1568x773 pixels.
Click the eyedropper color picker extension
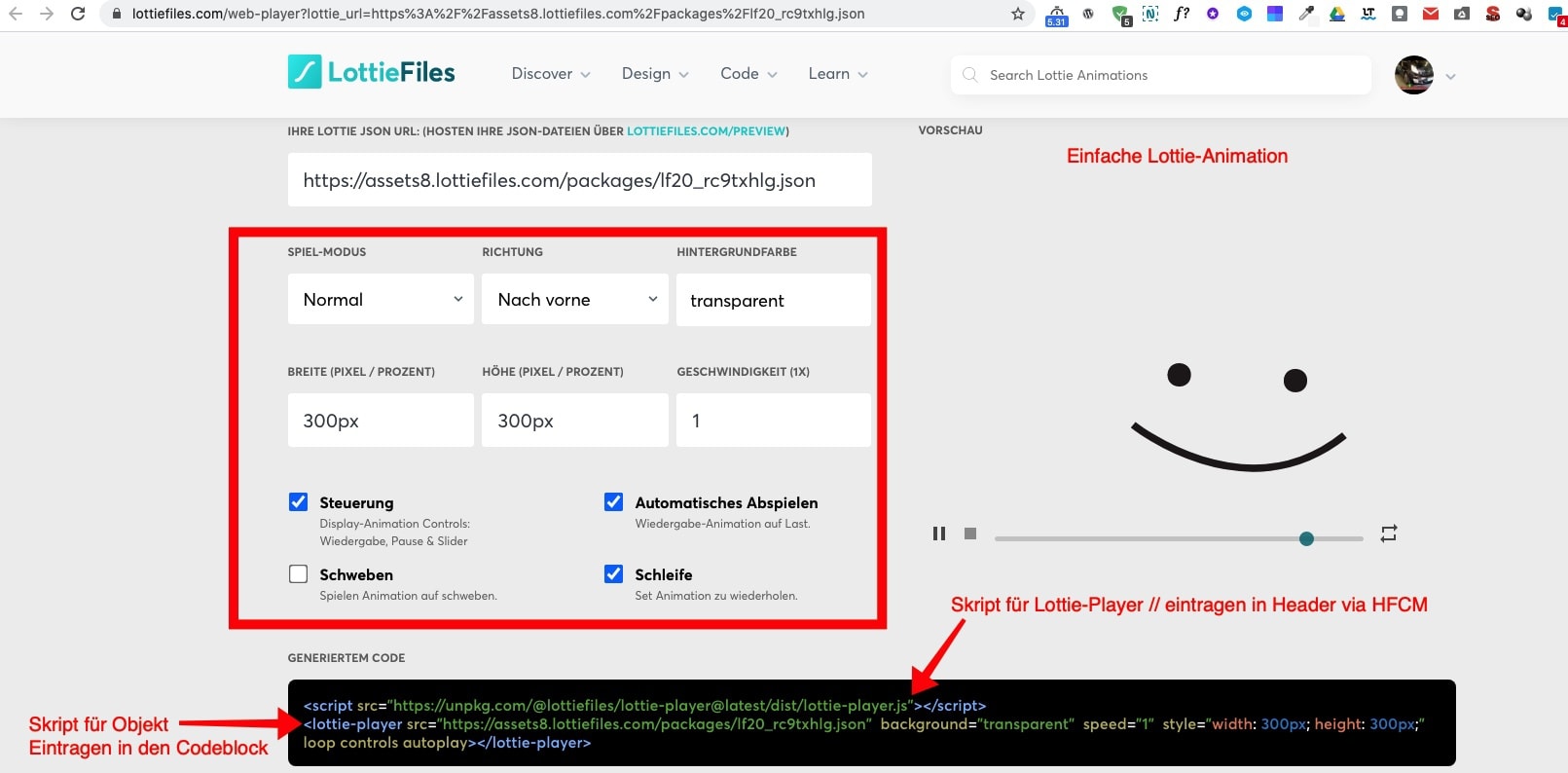1306,14
